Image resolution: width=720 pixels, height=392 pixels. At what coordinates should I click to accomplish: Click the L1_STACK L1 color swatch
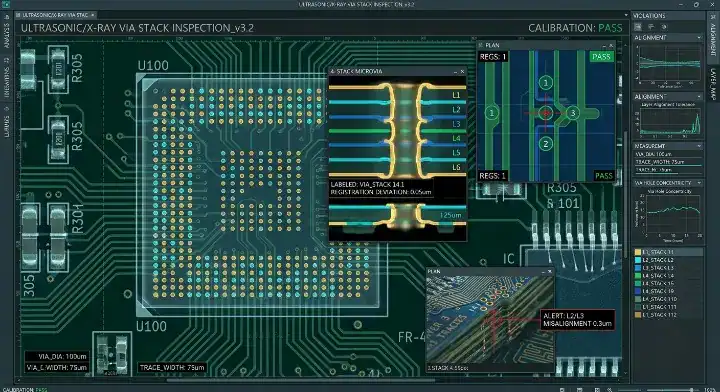point(638,252)
